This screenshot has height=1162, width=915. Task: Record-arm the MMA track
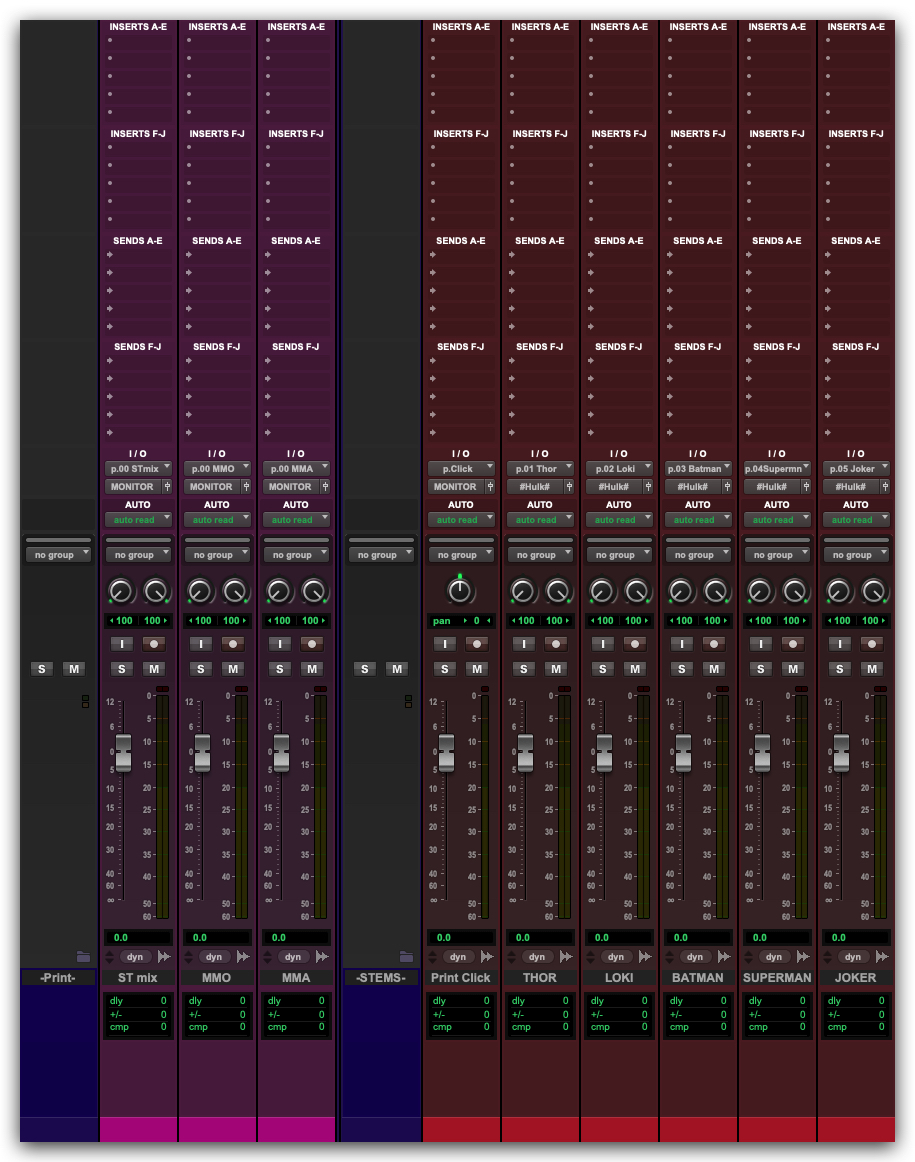[x=313, y=644]
